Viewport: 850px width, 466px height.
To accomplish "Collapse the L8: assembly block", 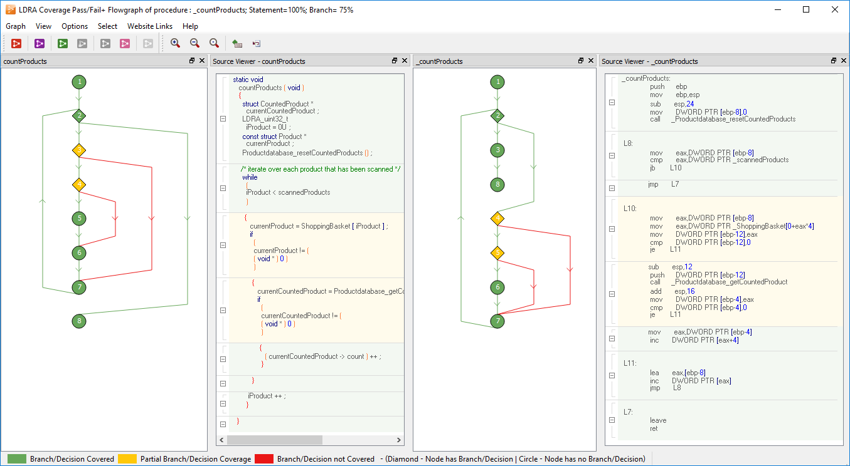I will (611, 156).
